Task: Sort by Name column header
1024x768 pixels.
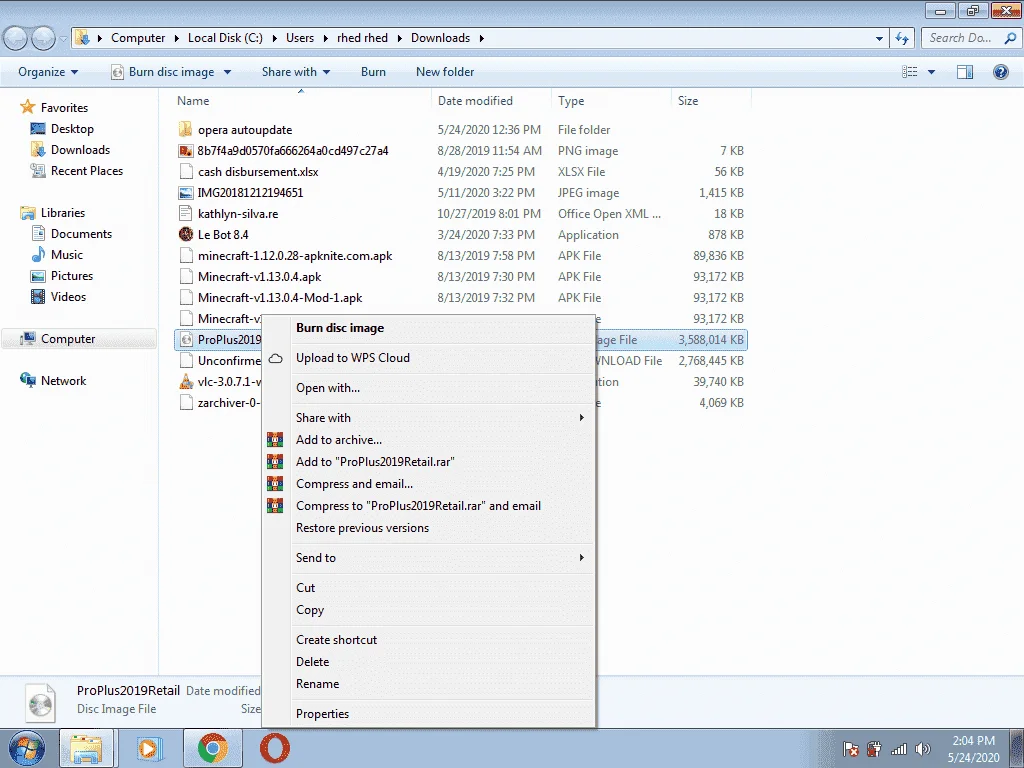Action: [x=193, y=101]
